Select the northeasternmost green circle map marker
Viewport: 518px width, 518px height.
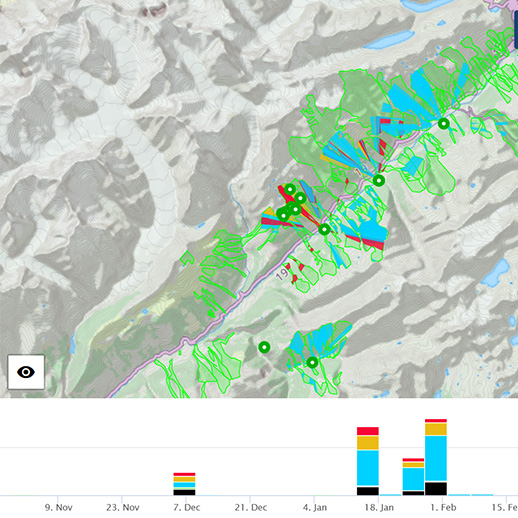coord(443,124)
